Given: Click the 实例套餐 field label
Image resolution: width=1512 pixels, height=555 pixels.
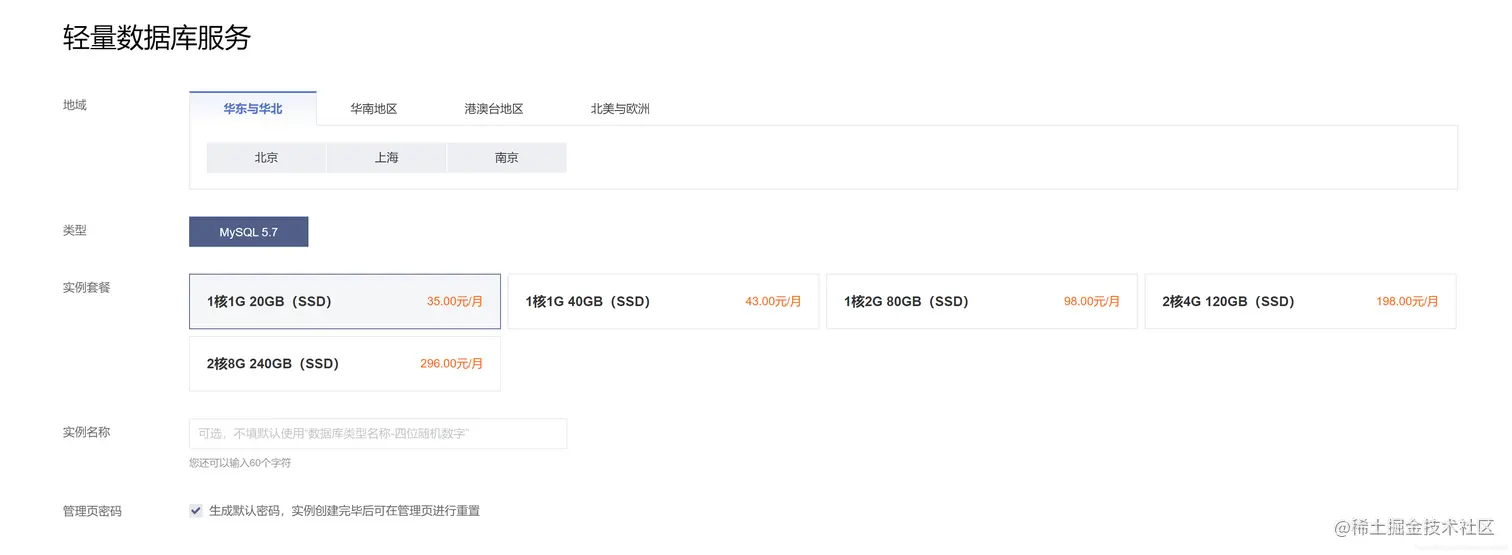Looking at the screenshot, I should coord(86,287).
